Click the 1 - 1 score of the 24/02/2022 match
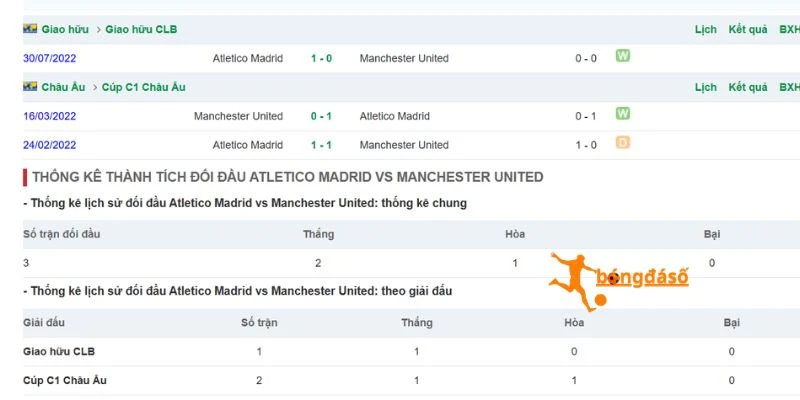The width and height of the screenshot is (800, 400). pos(321,145)
